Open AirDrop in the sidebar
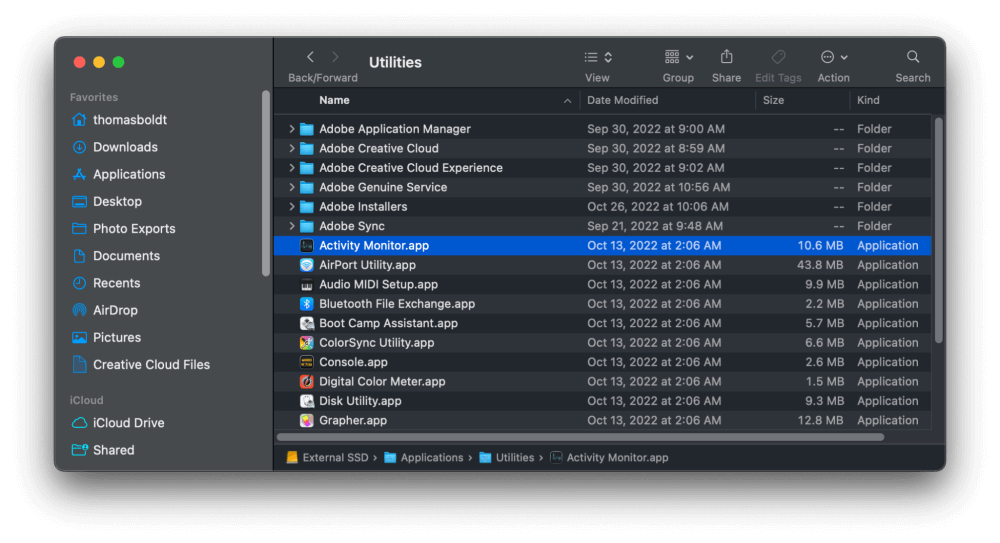The width and height of the screenshot is (1000, 543). [105, 310]
